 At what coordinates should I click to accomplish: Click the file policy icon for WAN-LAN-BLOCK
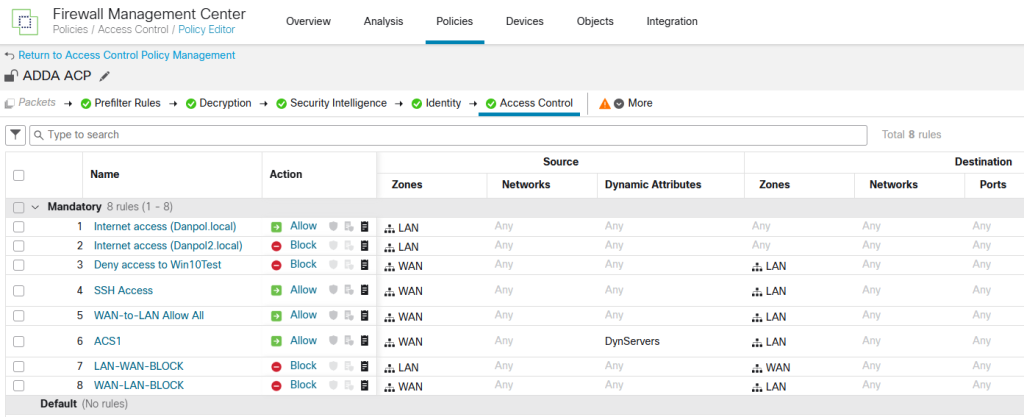click(x=349, y=385)
